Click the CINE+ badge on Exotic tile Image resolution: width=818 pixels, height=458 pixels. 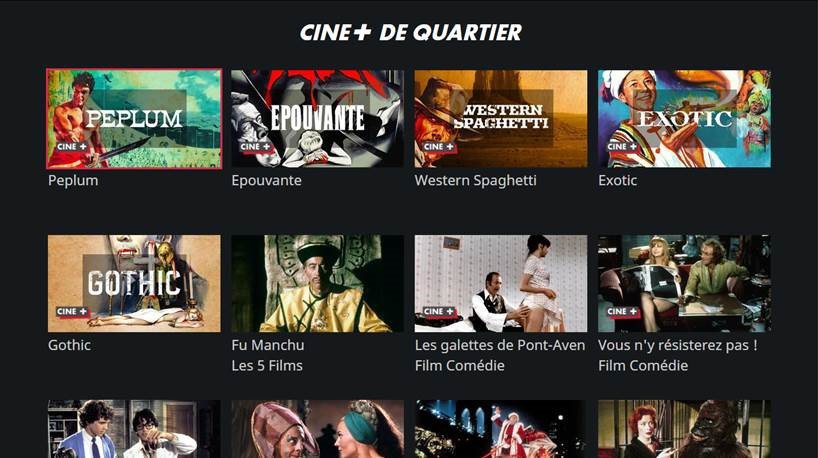622,147
